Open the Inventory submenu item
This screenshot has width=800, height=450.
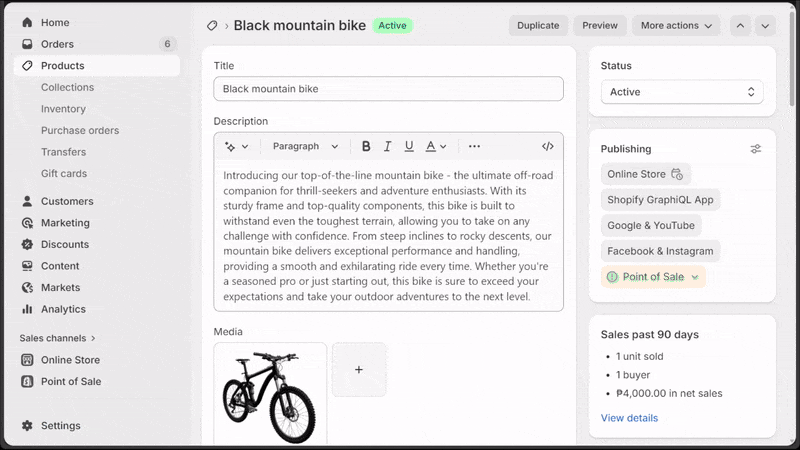point(63,109)
